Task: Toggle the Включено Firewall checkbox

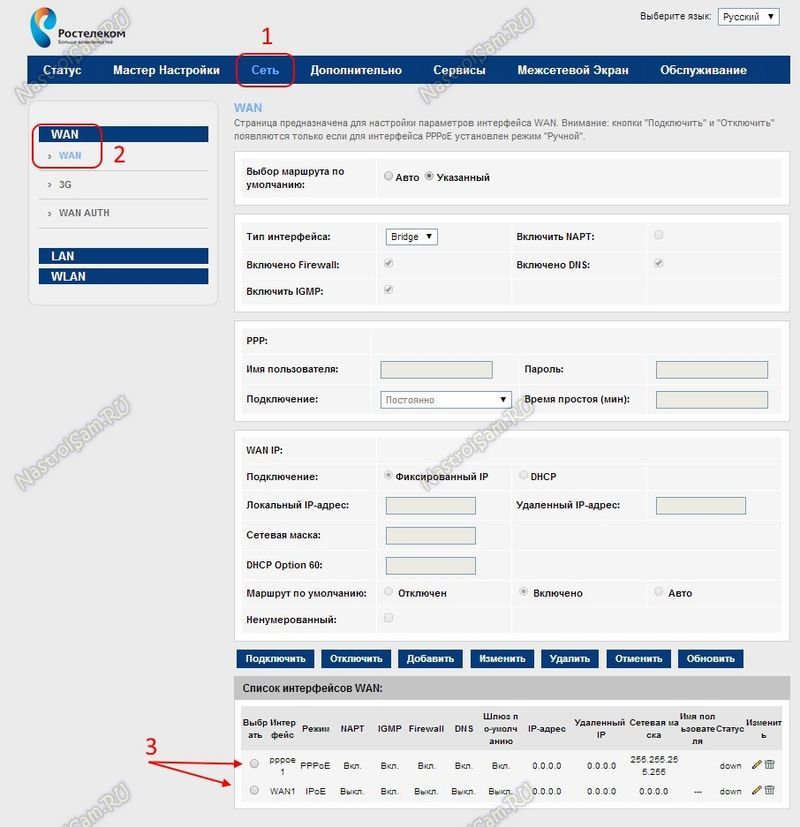Action: [389, 263]
